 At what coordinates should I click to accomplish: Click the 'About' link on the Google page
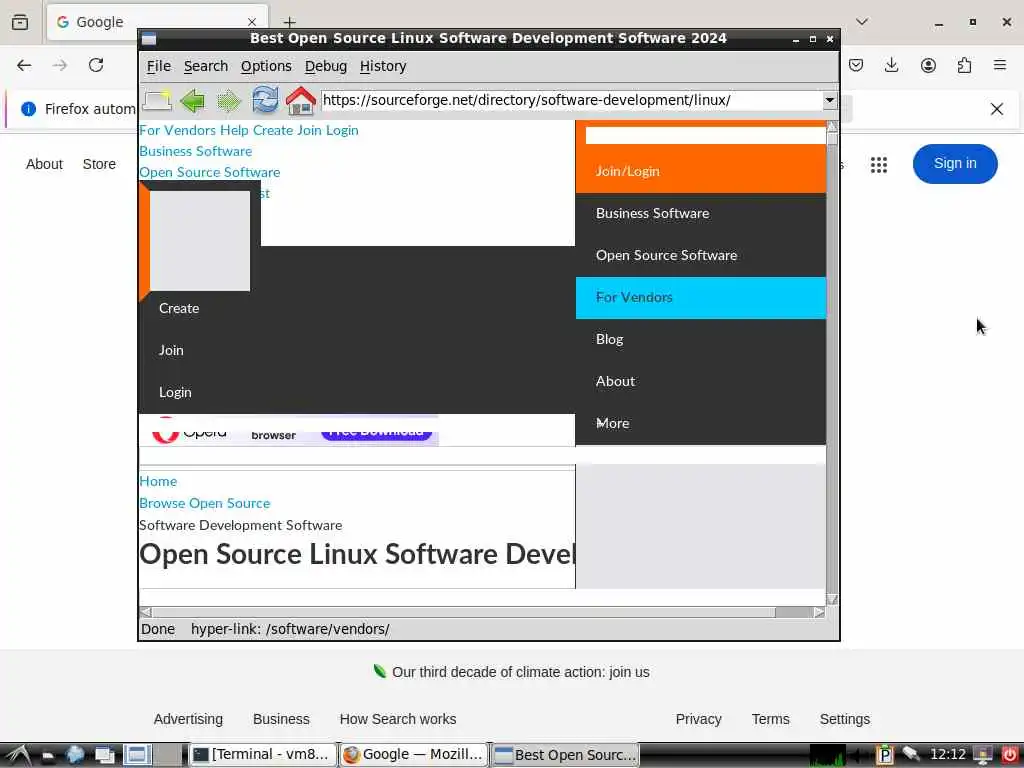(44, 165)
